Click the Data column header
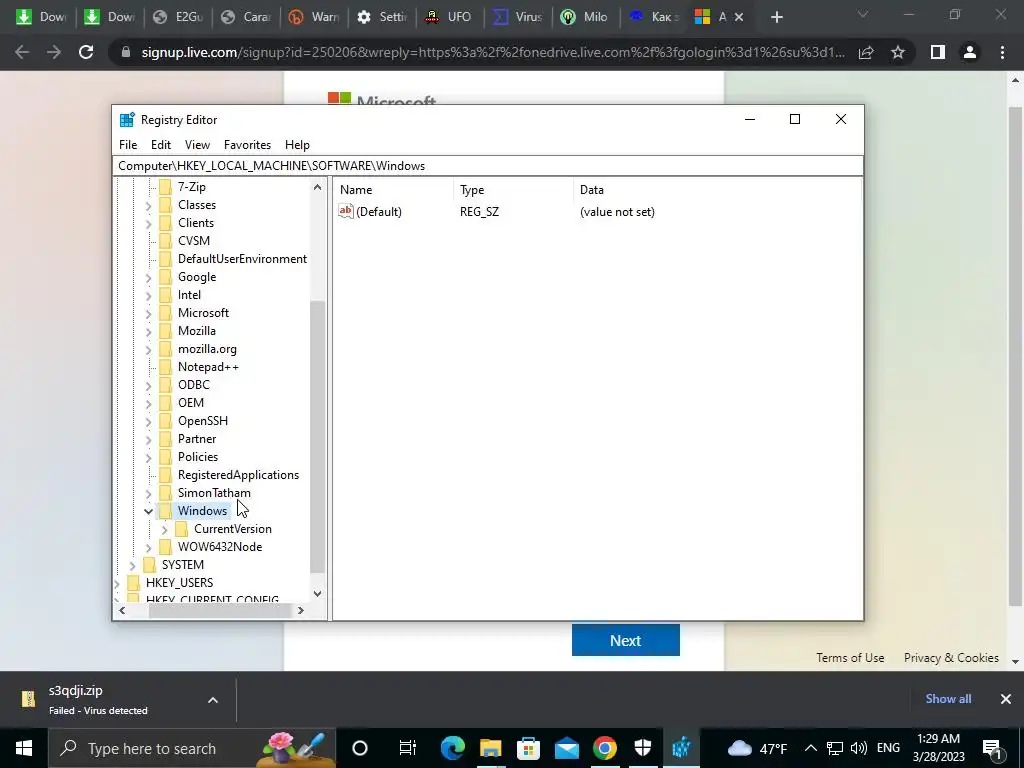The width and height of the screenshot is (1024, 768). (x=717, y=190)
